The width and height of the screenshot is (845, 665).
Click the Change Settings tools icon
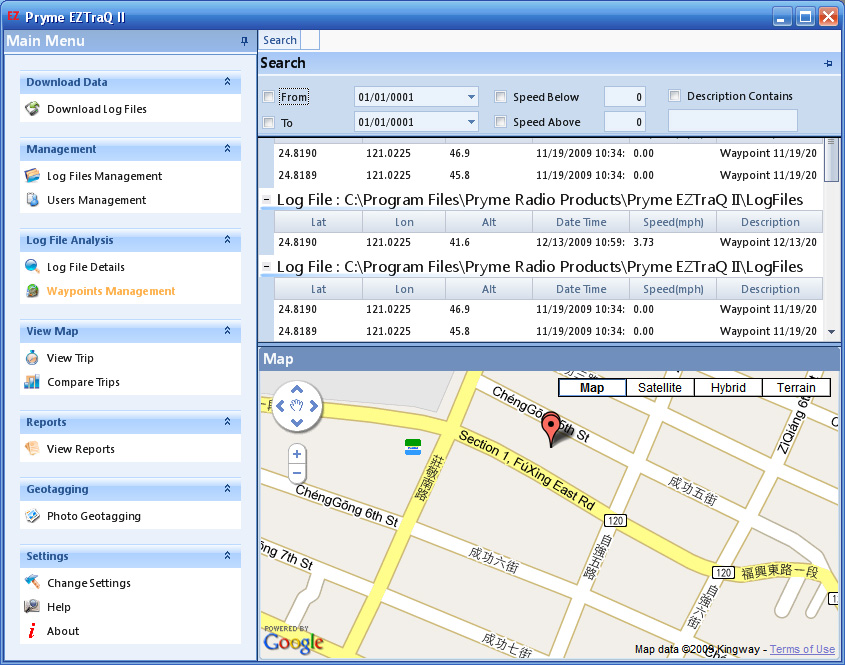pyautogui.click(x=32, y=582)
